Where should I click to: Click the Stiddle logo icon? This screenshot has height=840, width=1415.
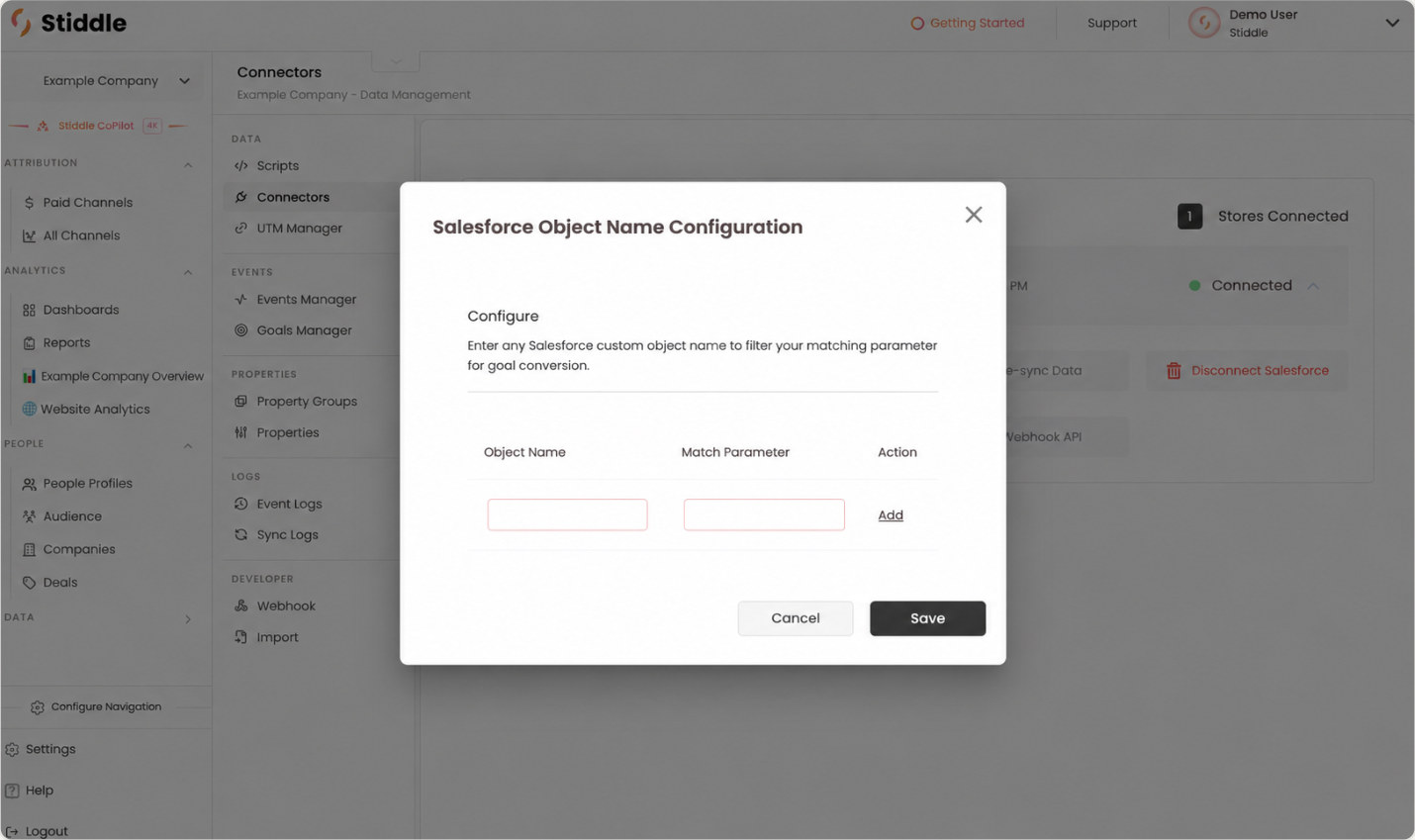pos(21,22)
